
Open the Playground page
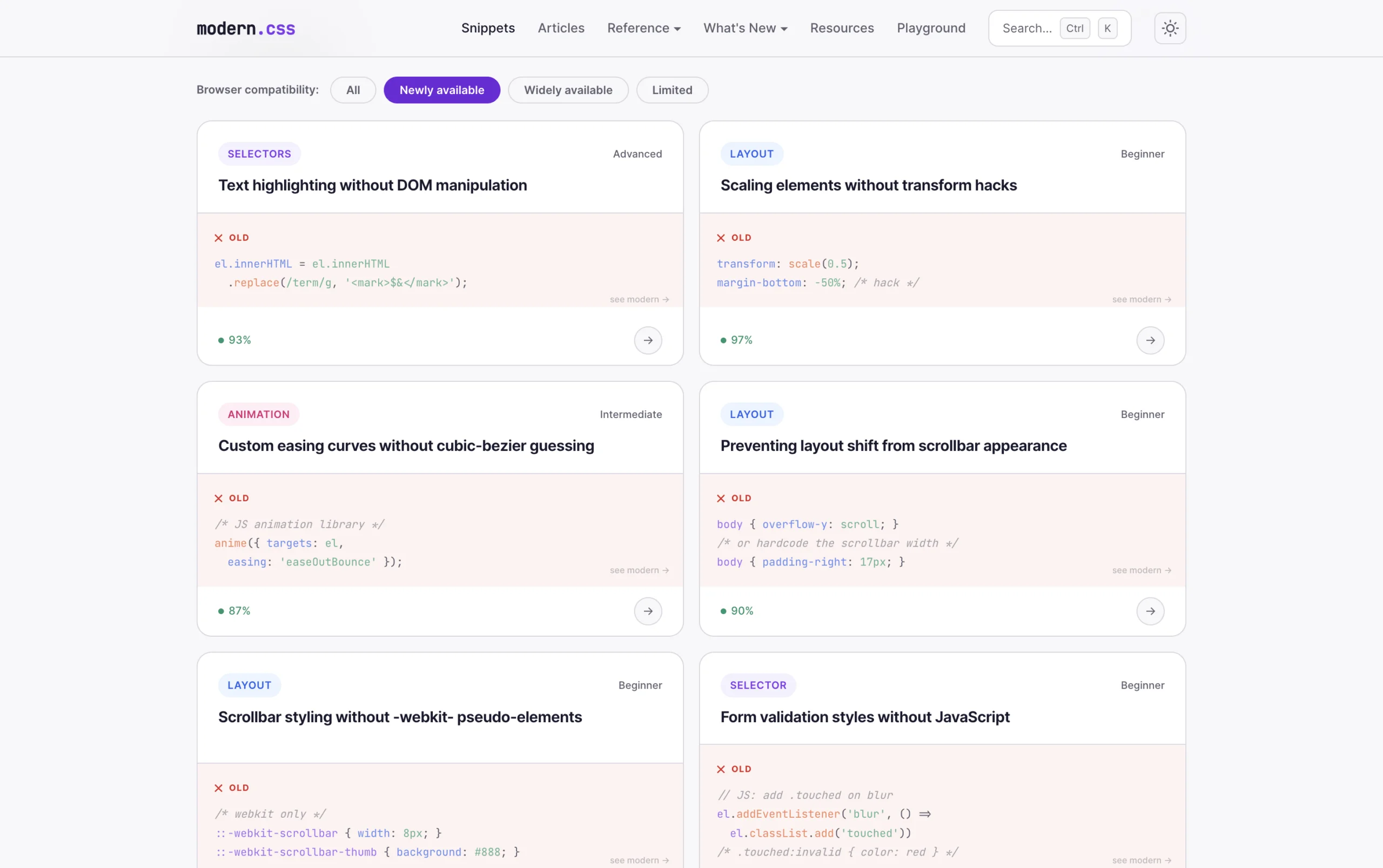(x=931, y=28)
